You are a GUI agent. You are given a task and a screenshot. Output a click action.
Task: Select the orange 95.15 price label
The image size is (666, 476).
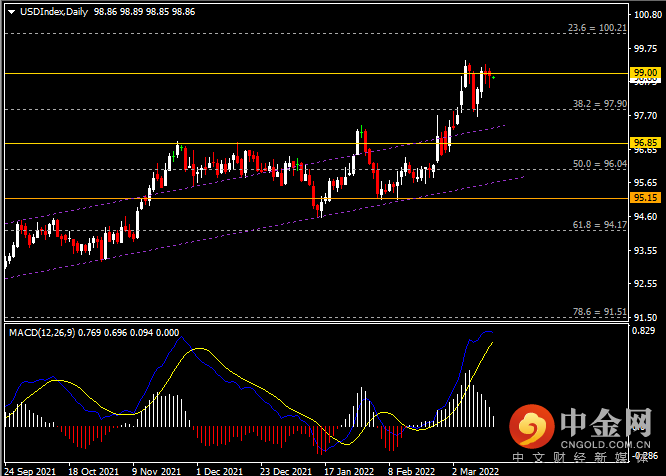pos(645,197)
